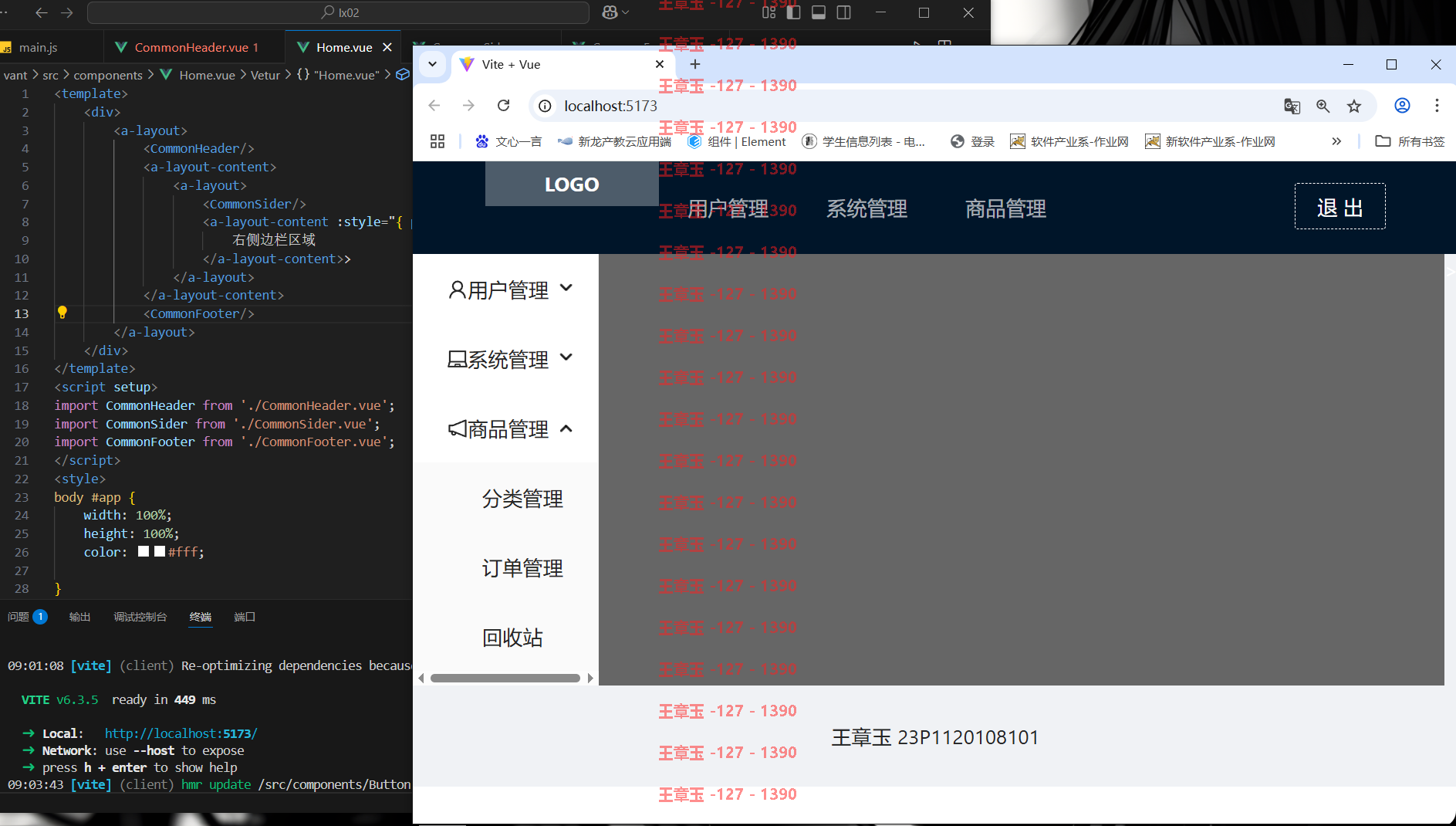Click the translate page icon
The height and width of the screenshot is (826, 1456).
(x=1292, y=106)
